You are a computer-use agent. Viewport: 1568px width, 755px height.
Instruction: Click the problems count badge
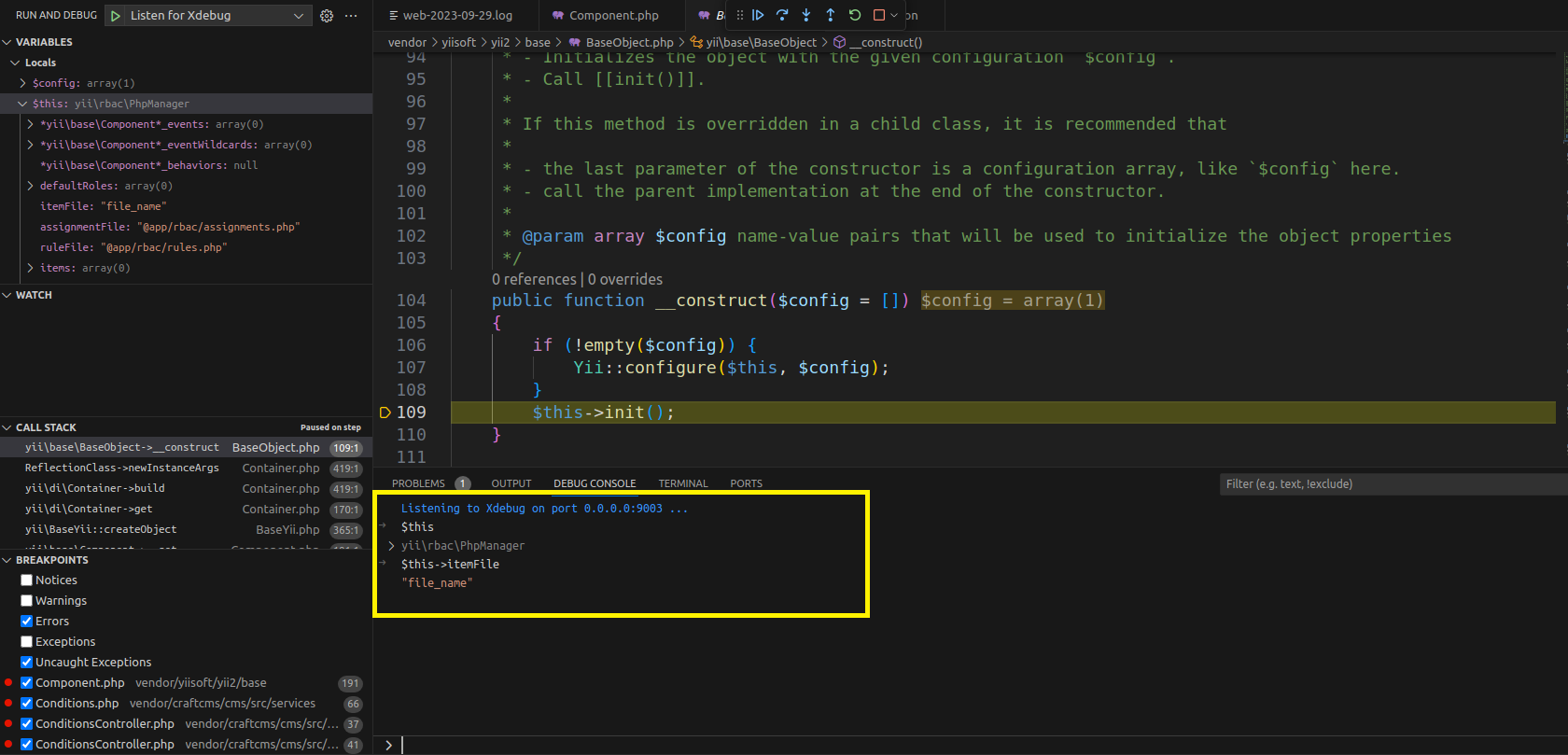click(462, 483)
